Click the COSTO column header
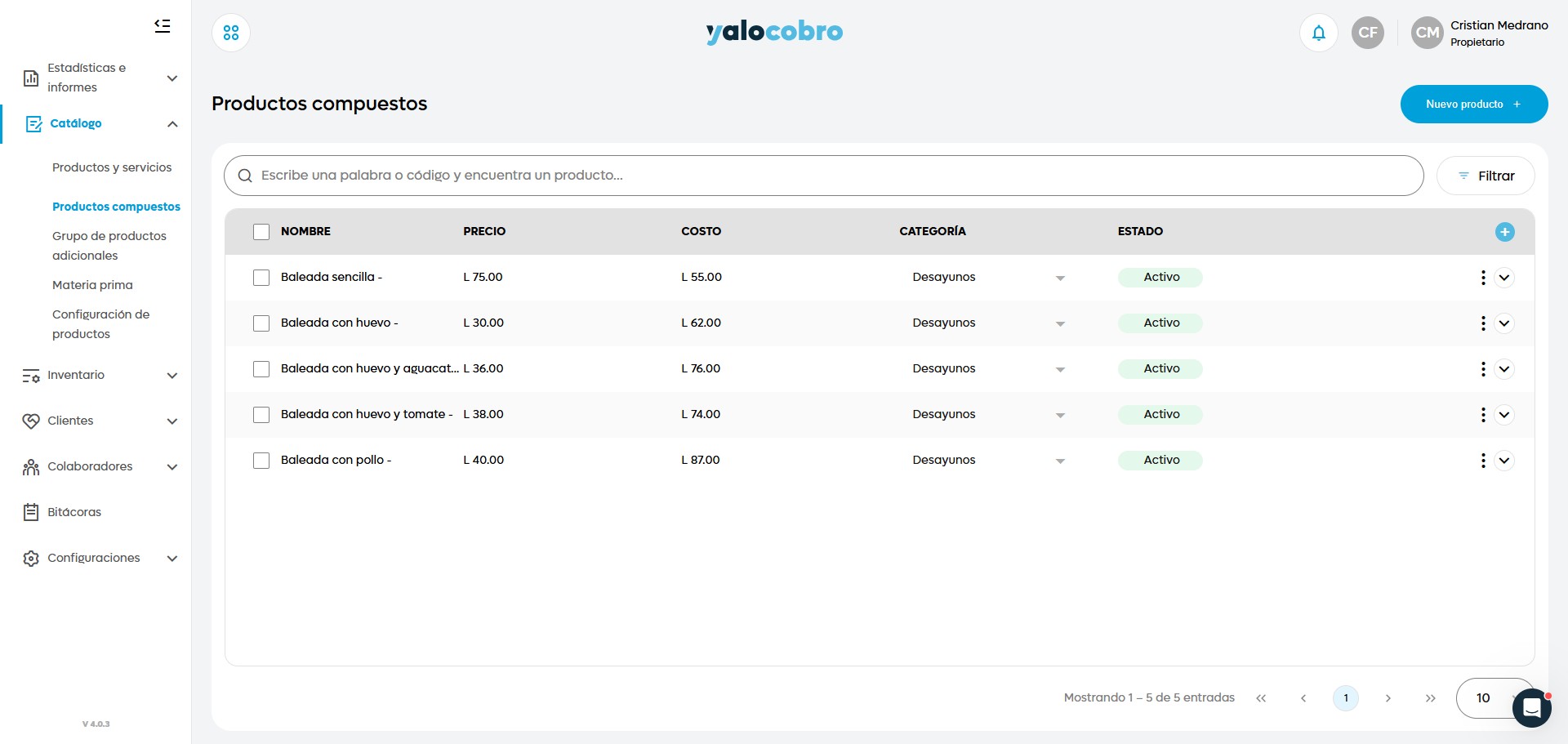This screenshot has width=1568, height=744. click(702, 232)
